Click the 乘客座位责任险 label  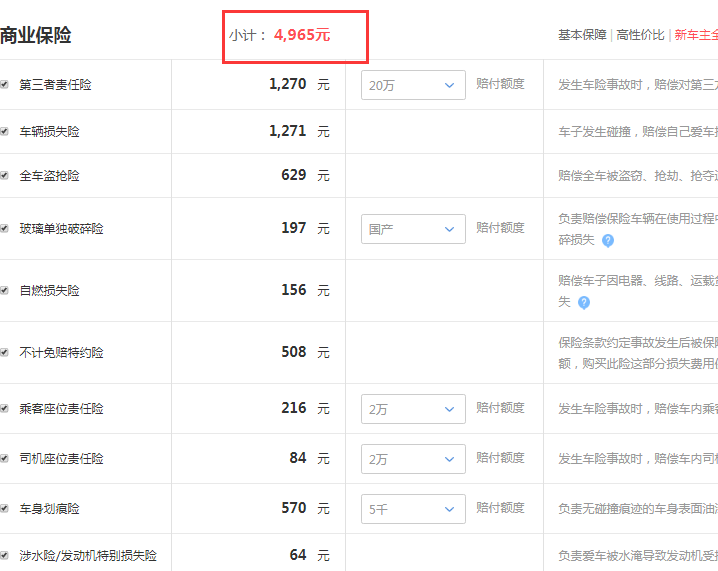[x=61, y=409]
